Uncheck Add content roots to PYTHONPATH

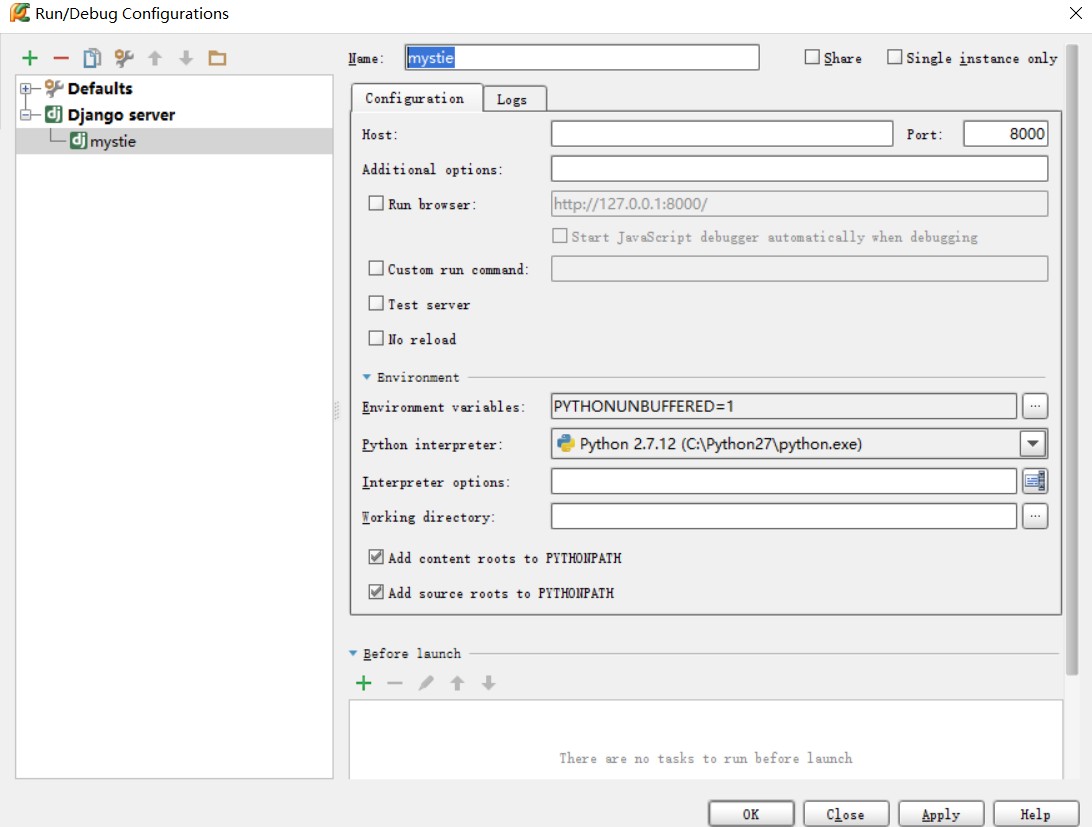[x=376, y=557]
